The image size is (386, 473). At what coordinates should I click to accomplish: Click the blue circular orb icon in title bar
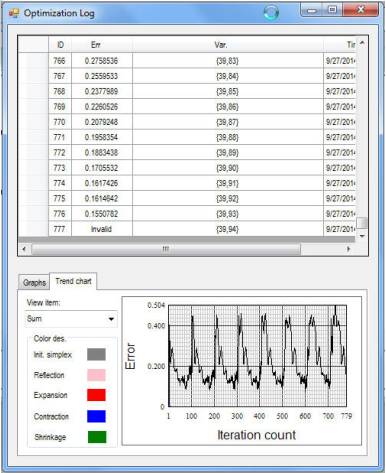point(271,12)
